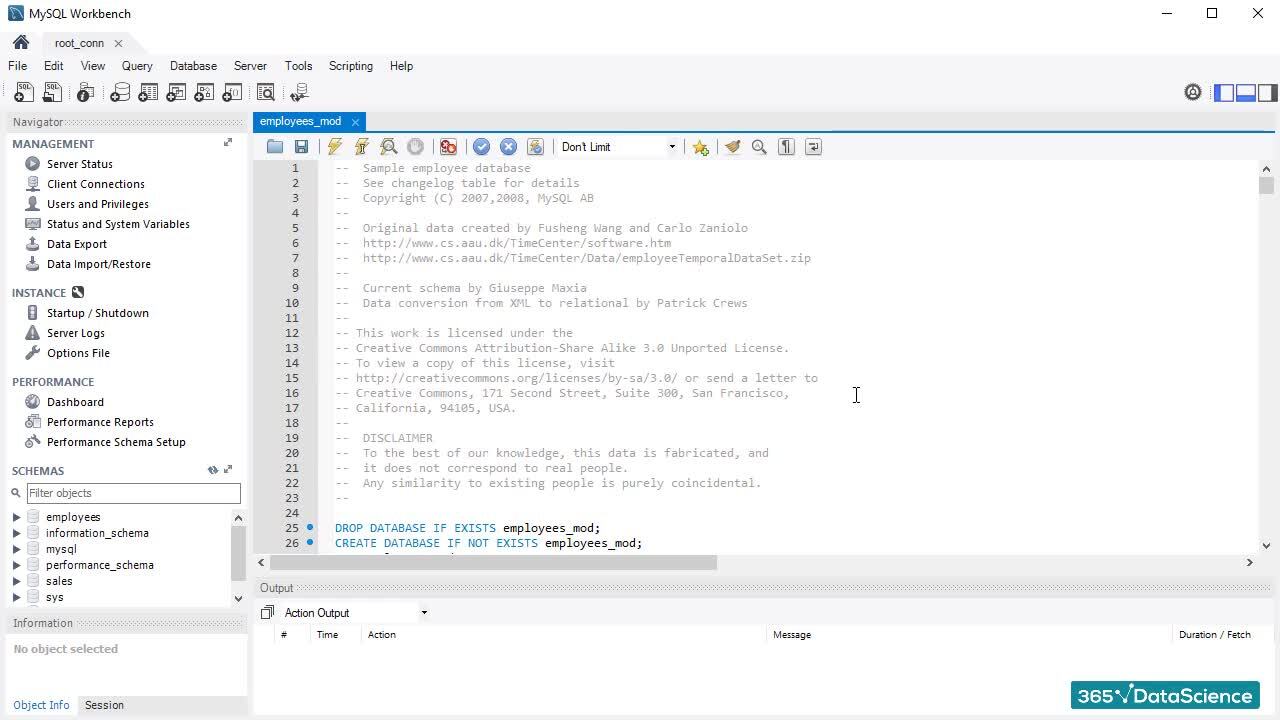The width and height of the screenshot is (1280, 720).
Task: Expand the information_schema node
Action: point(17,533)
